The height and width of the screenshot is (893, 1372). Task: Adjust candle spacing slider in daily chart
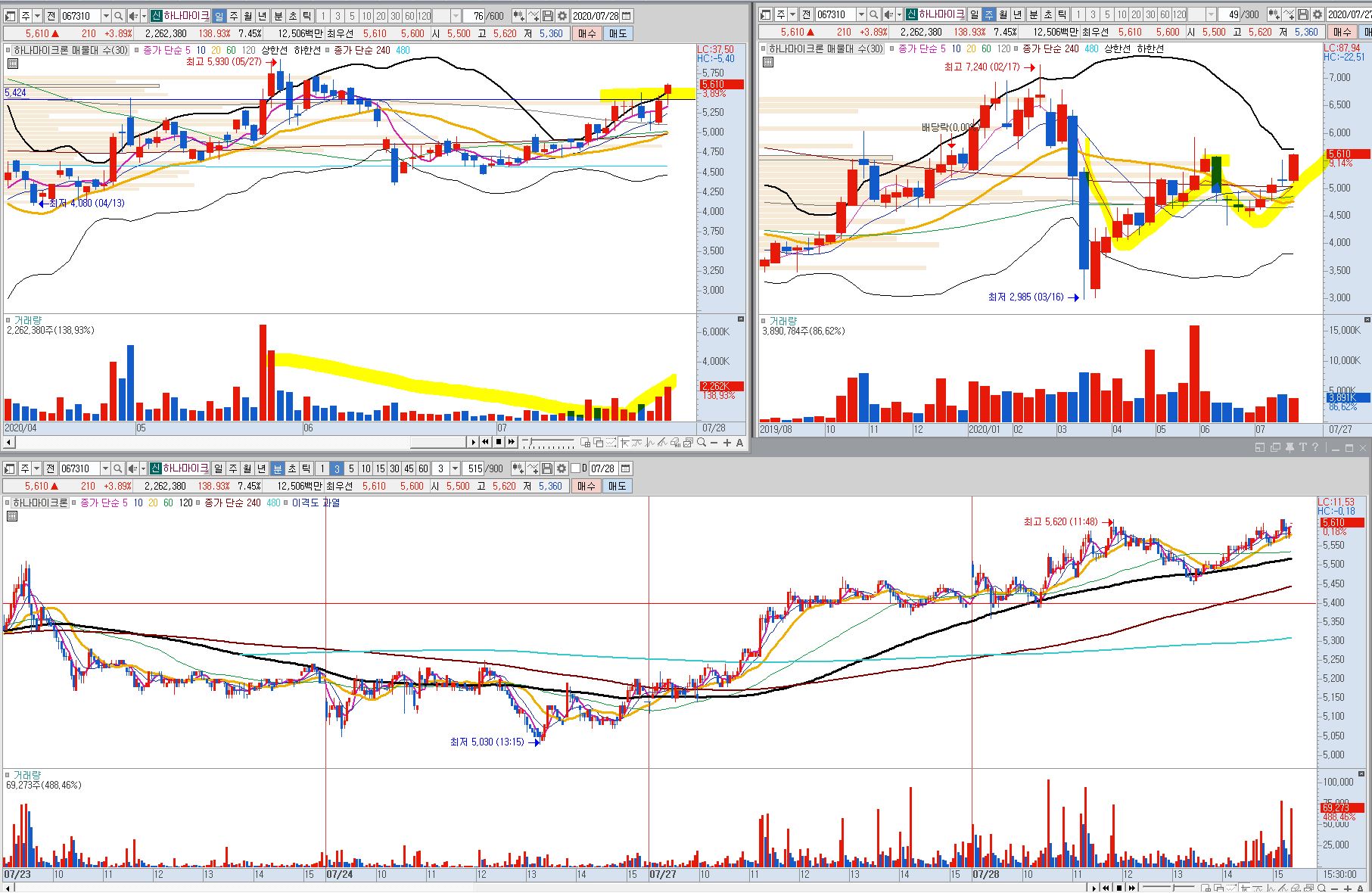click(x=549, y=442)
